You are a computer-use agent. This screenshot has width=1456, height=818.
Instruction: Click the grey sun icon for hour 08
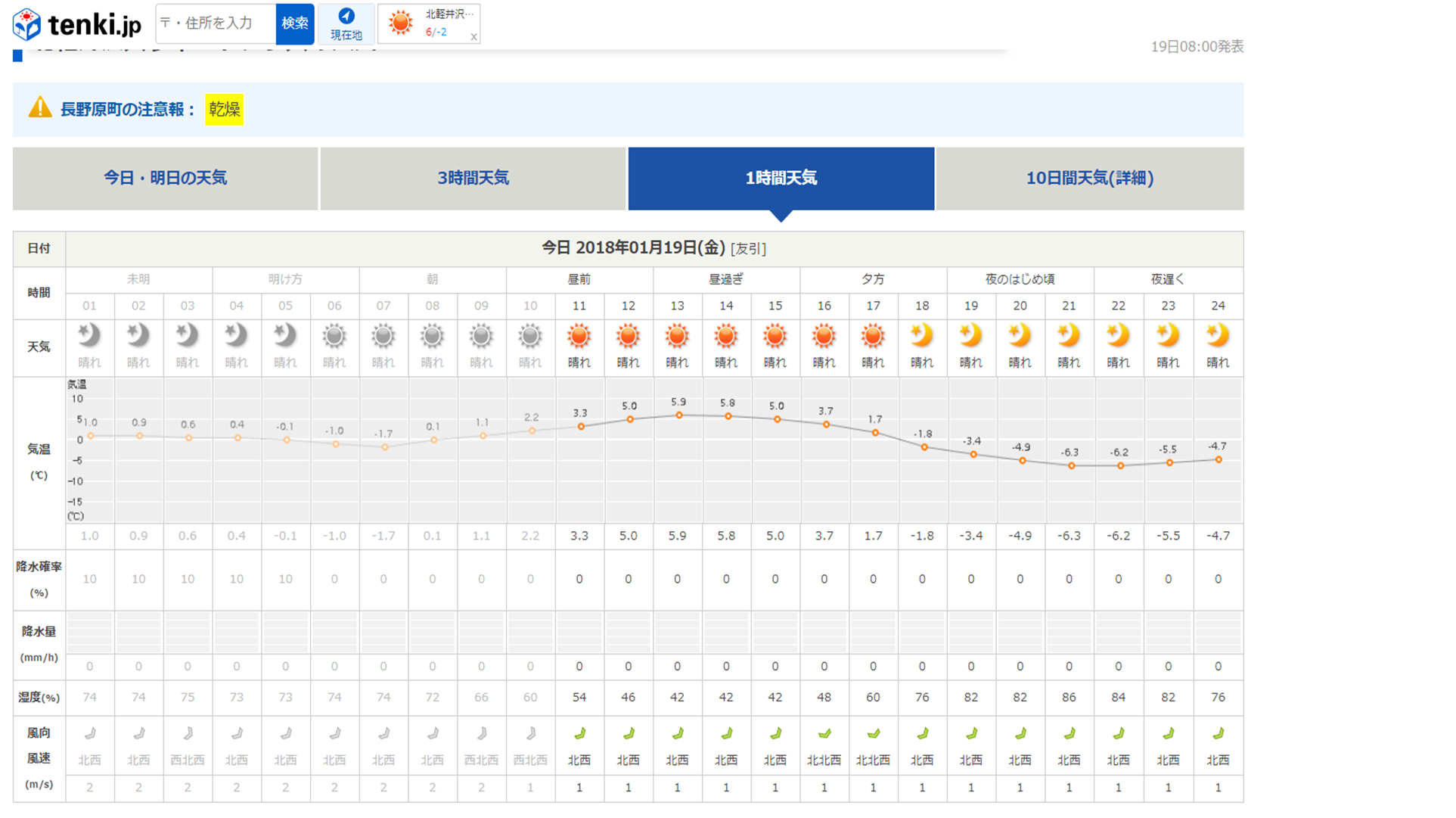[x=432, y=335]
